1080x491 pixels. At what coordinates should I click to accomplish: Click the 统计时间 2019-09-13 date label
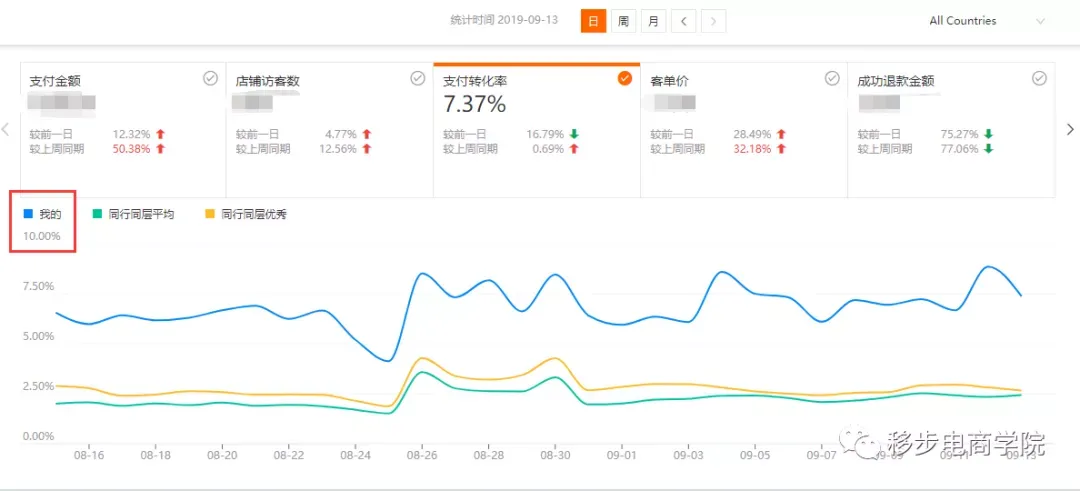coord(504,21)
